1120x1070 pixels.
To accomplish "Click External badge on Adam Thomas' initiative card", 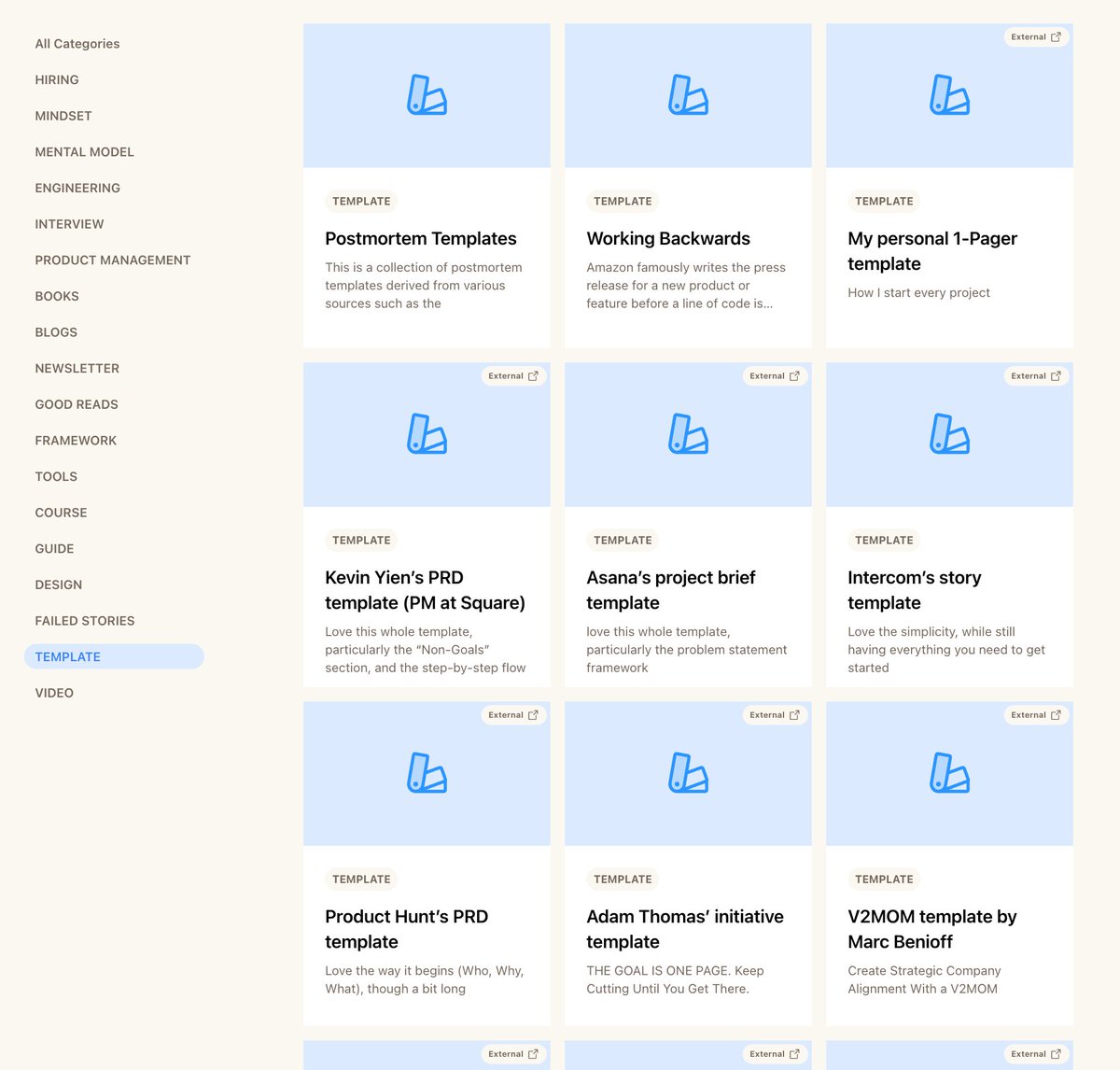I will coord(775,715).
